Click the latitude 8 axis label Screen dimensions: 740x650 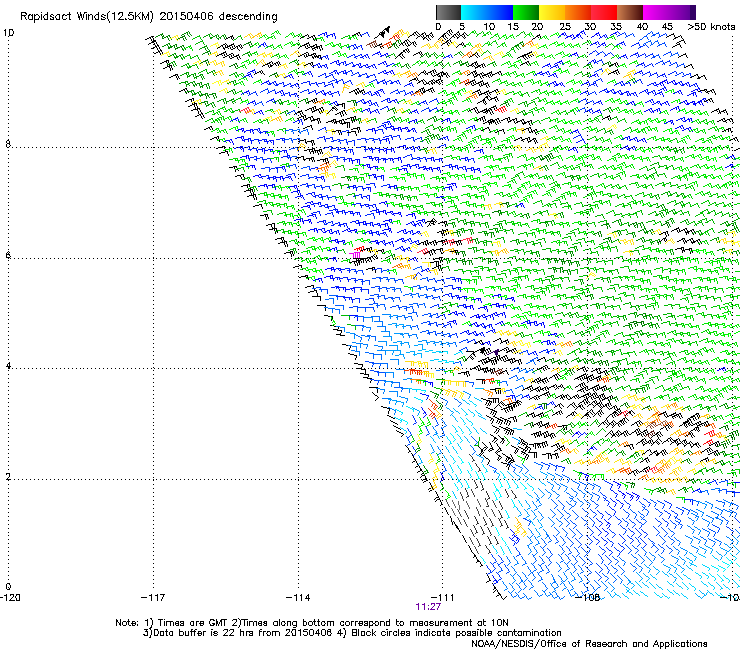8,144
